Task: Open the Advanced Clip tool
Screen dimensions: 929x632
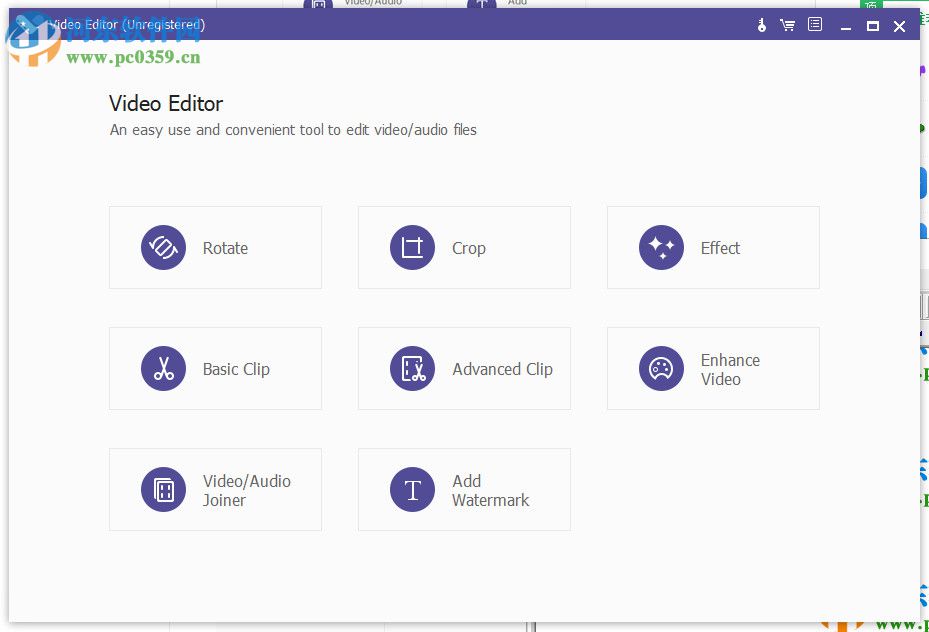Action: 464,368
